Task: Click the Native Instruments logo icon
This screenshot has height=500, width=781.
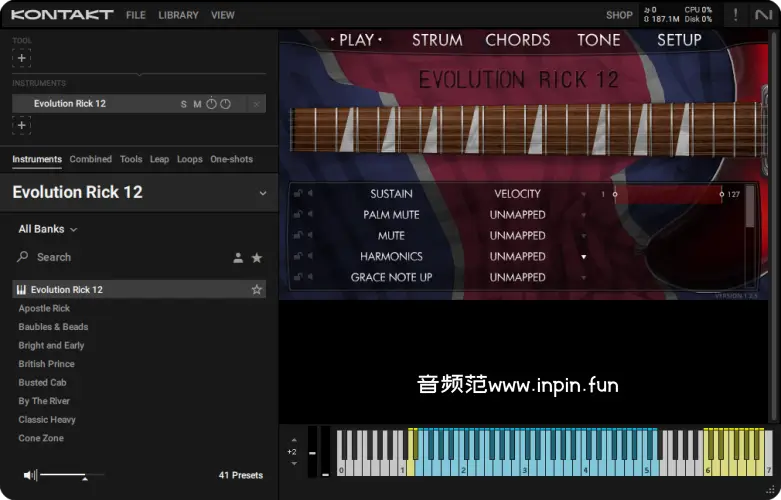Action: [x=763, y=15]
